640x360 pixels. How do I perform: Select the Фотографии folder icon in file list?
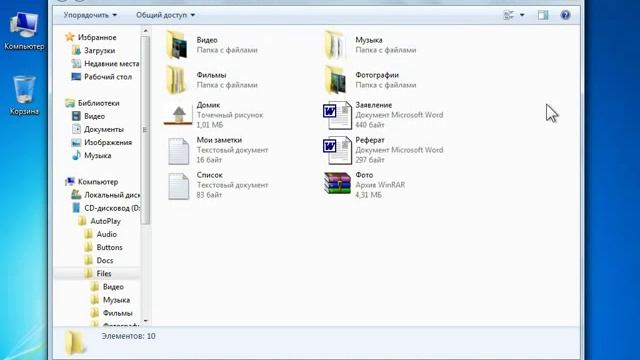pos(336,80)
